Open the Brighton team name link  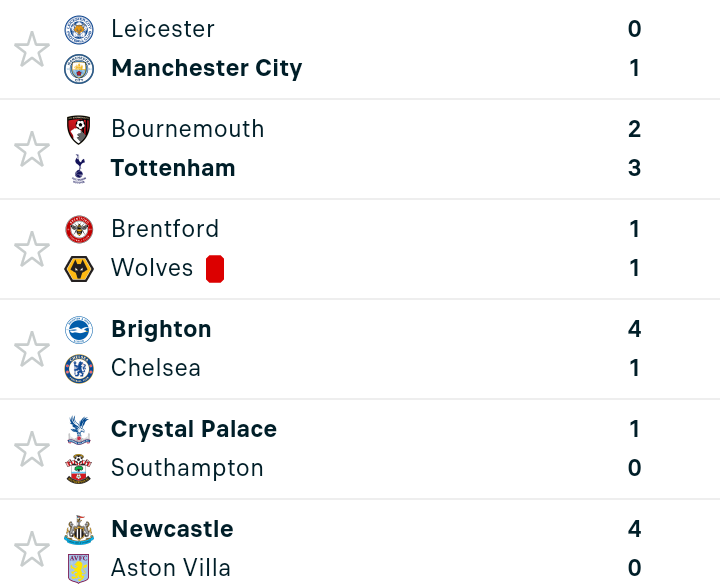pos(161,329)
